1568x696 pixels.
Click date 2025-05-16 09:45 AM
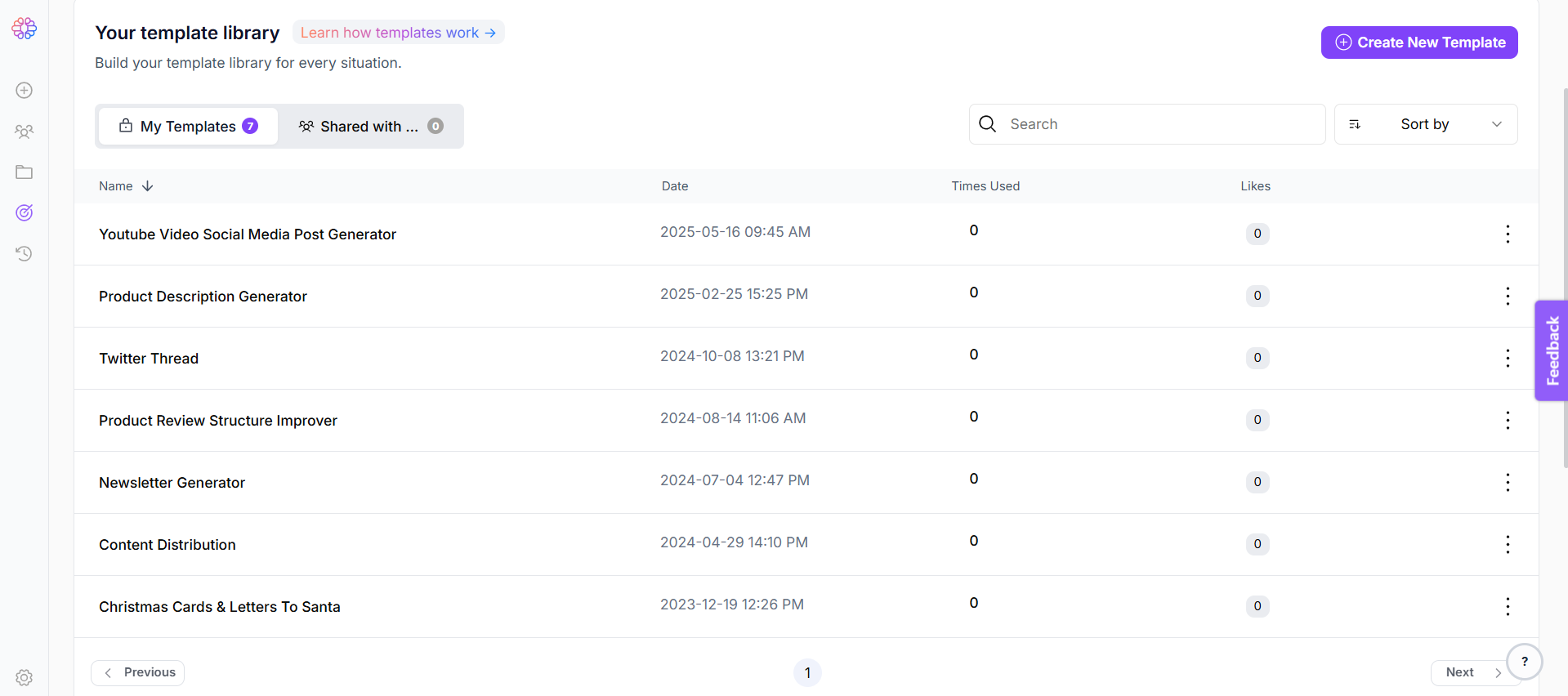735,232
